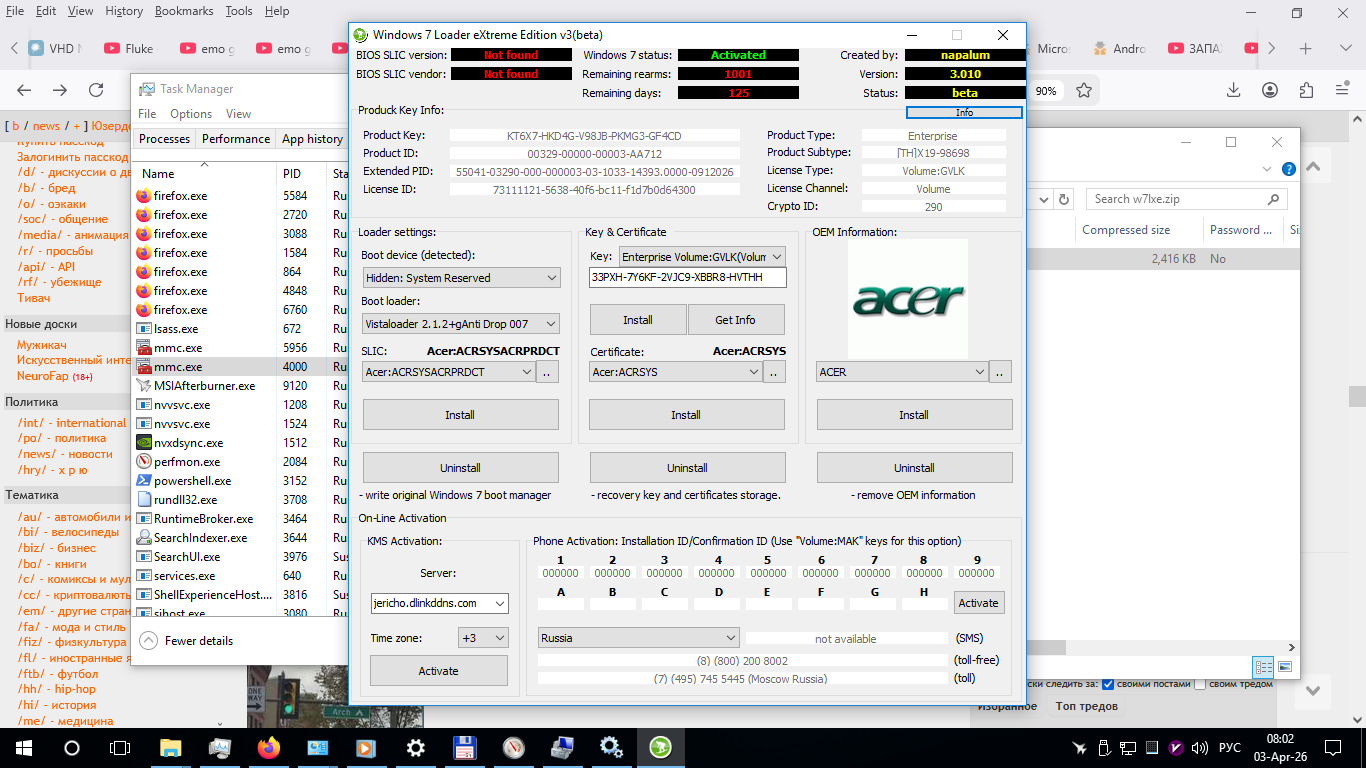Select the powershell.exe process icon
Viewport: 1366px width, 768px height.
(x=144, y=481)
